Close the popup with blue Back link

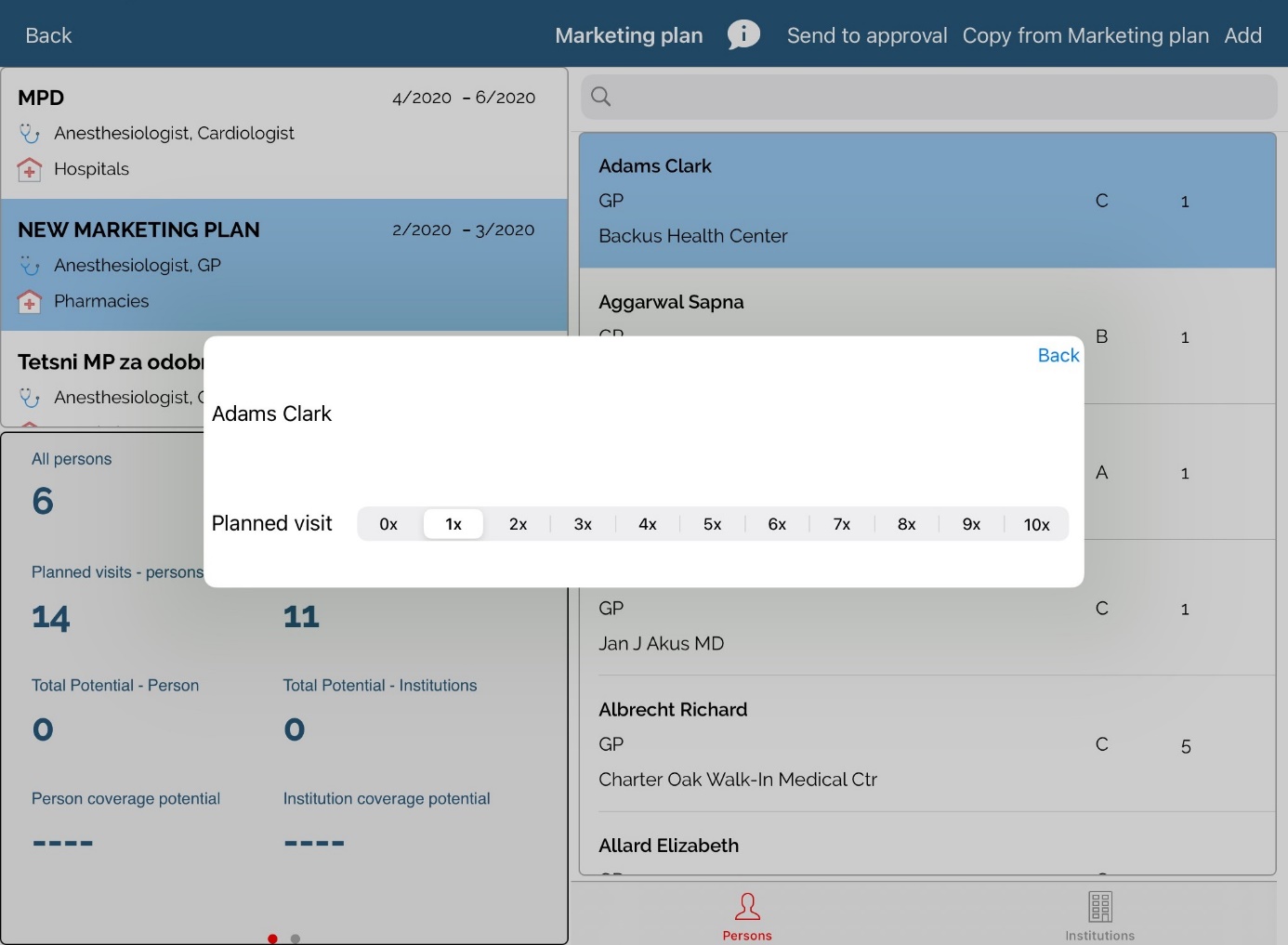pos(1058,356)
